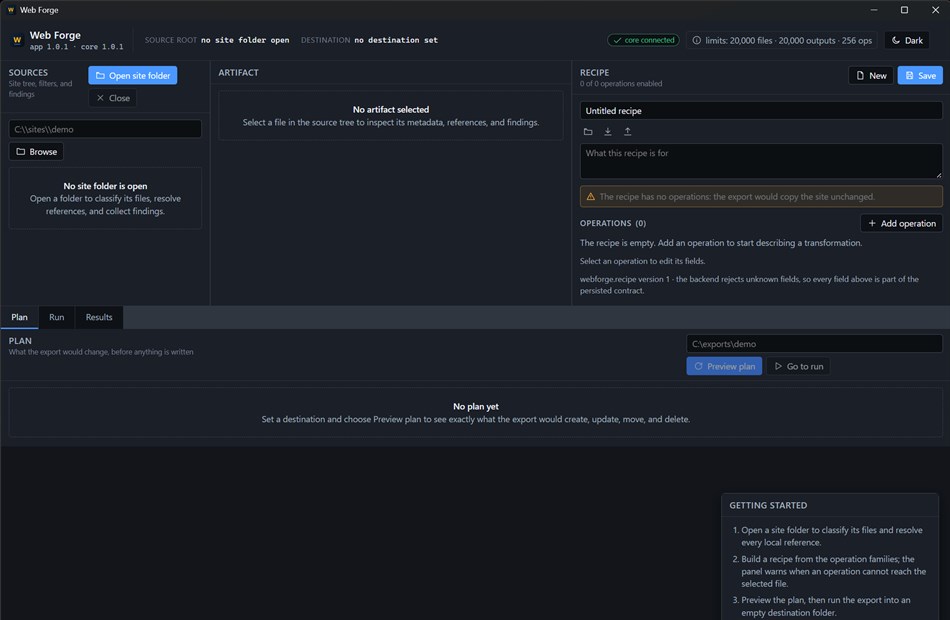Image resolution: width=950 pixels, height=620 pixels.
Task: Focus the site path field showing C:\\sites\\demo
Action: 105,129
